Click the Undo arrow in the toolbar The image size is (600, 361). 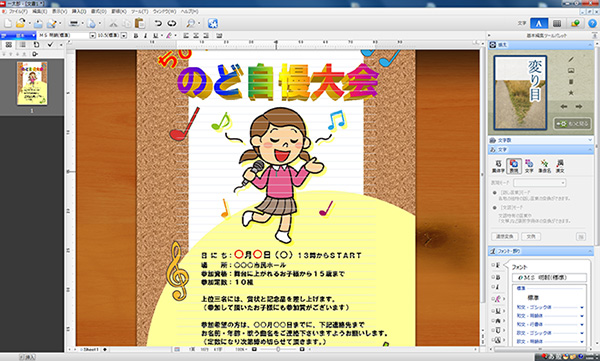158,23
